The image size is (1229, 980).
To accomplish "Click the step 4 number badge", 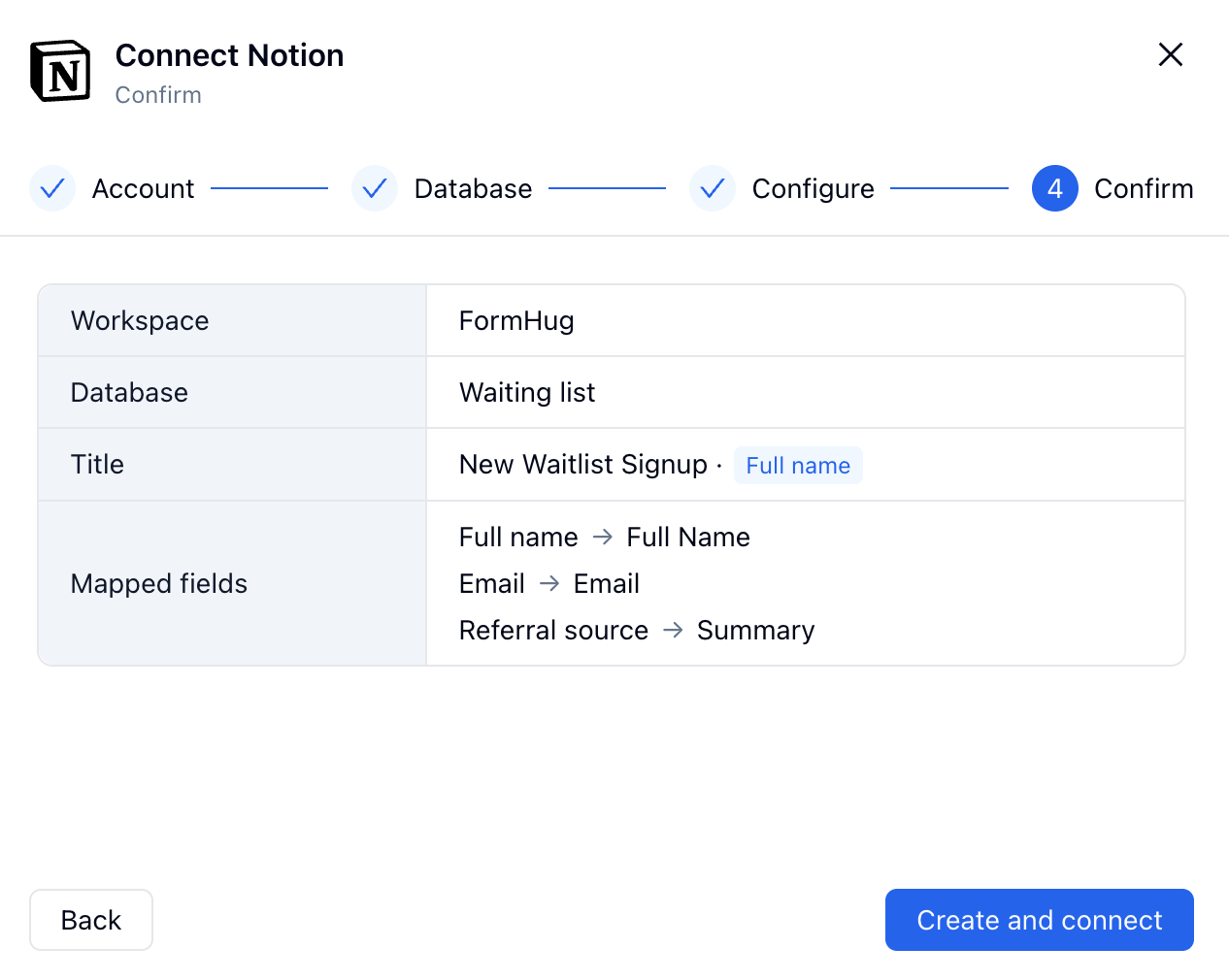I will point(1055,188).
